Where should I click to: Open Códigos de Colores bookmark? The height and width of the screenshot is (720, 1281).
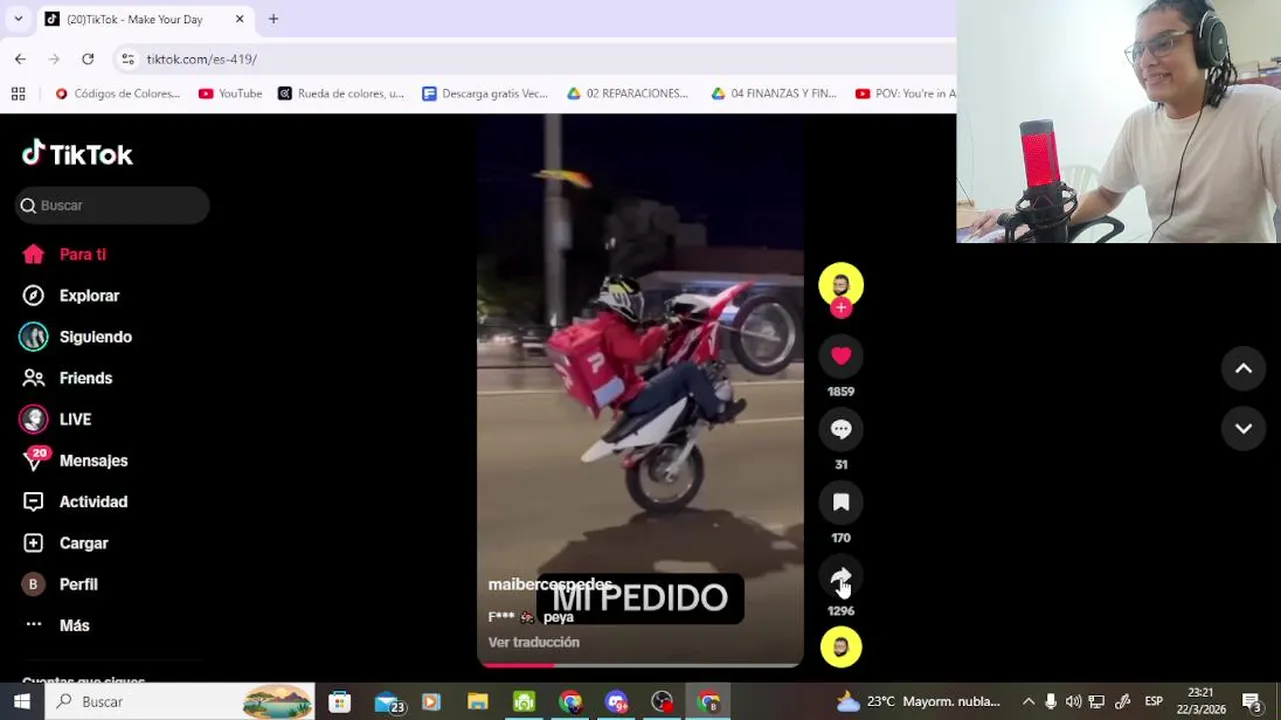(x=118, y=93)
